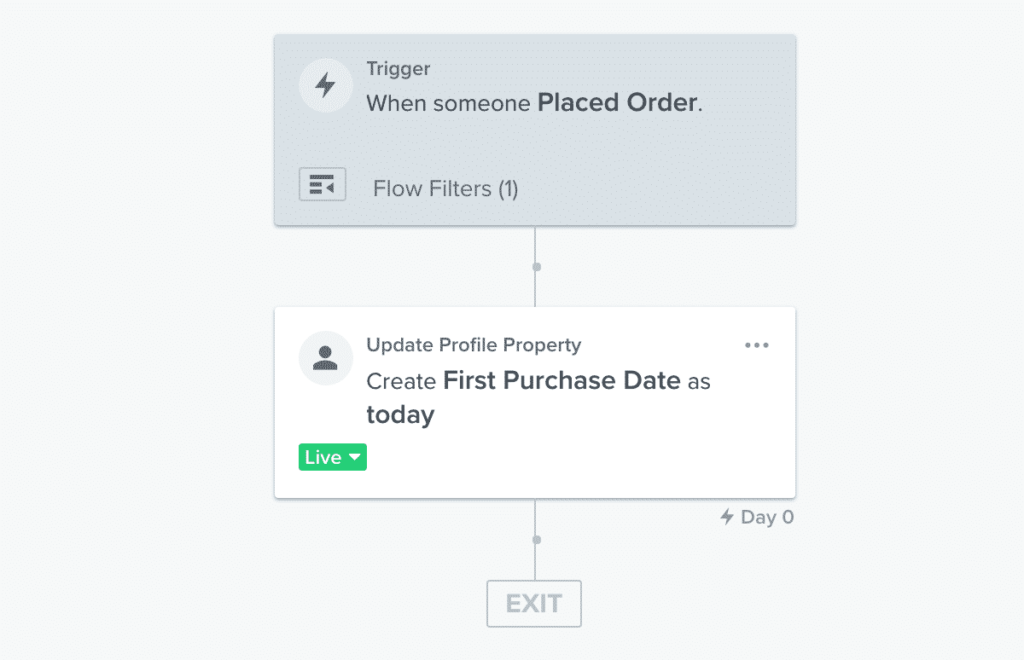Screen dimensions: 1024x660
Task: Click the word today in action card
Action: pyautogui.click(x=400, y=415)
